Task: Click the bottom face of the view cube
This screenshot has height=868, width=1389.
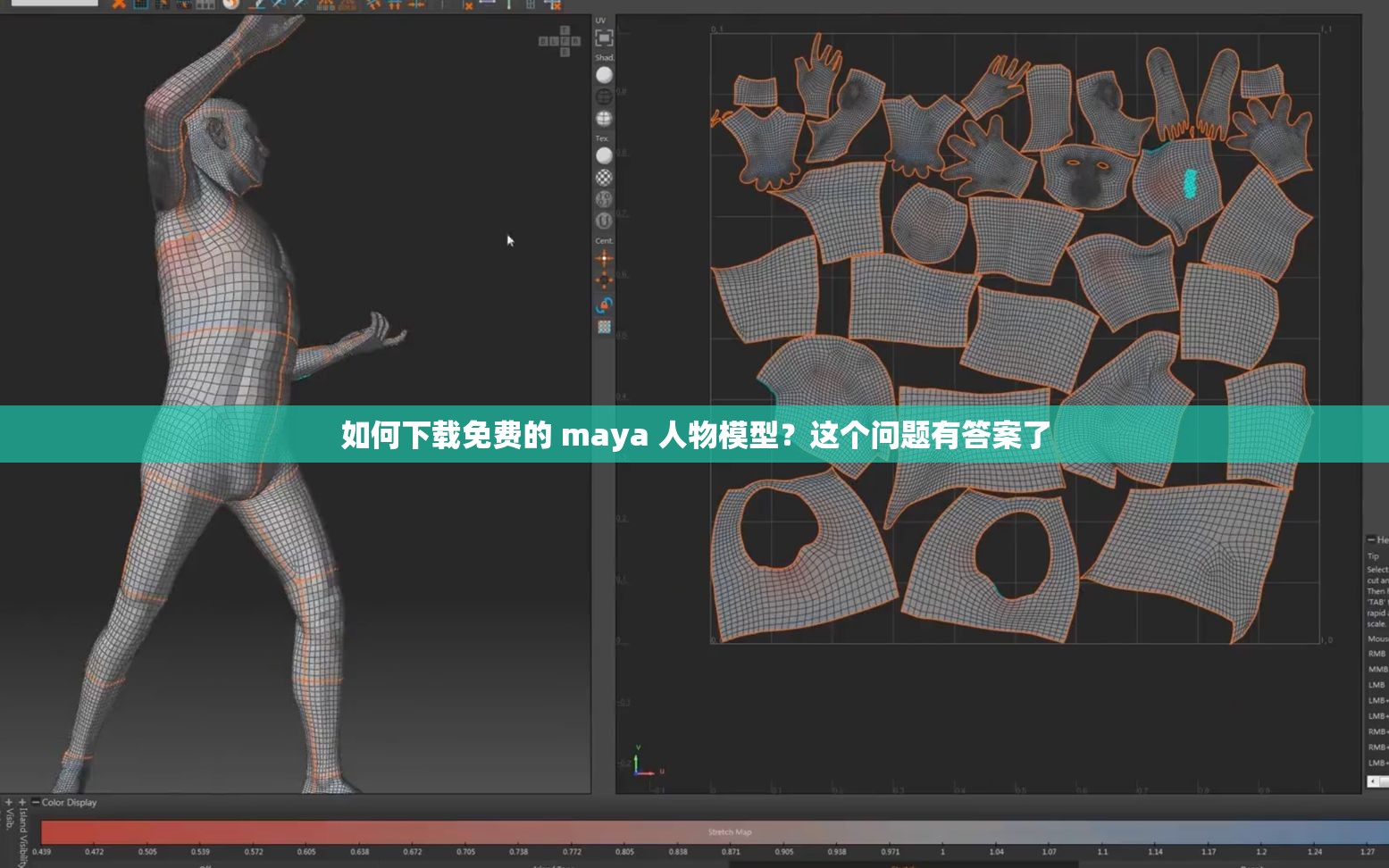Action: [x=565, y=52]
